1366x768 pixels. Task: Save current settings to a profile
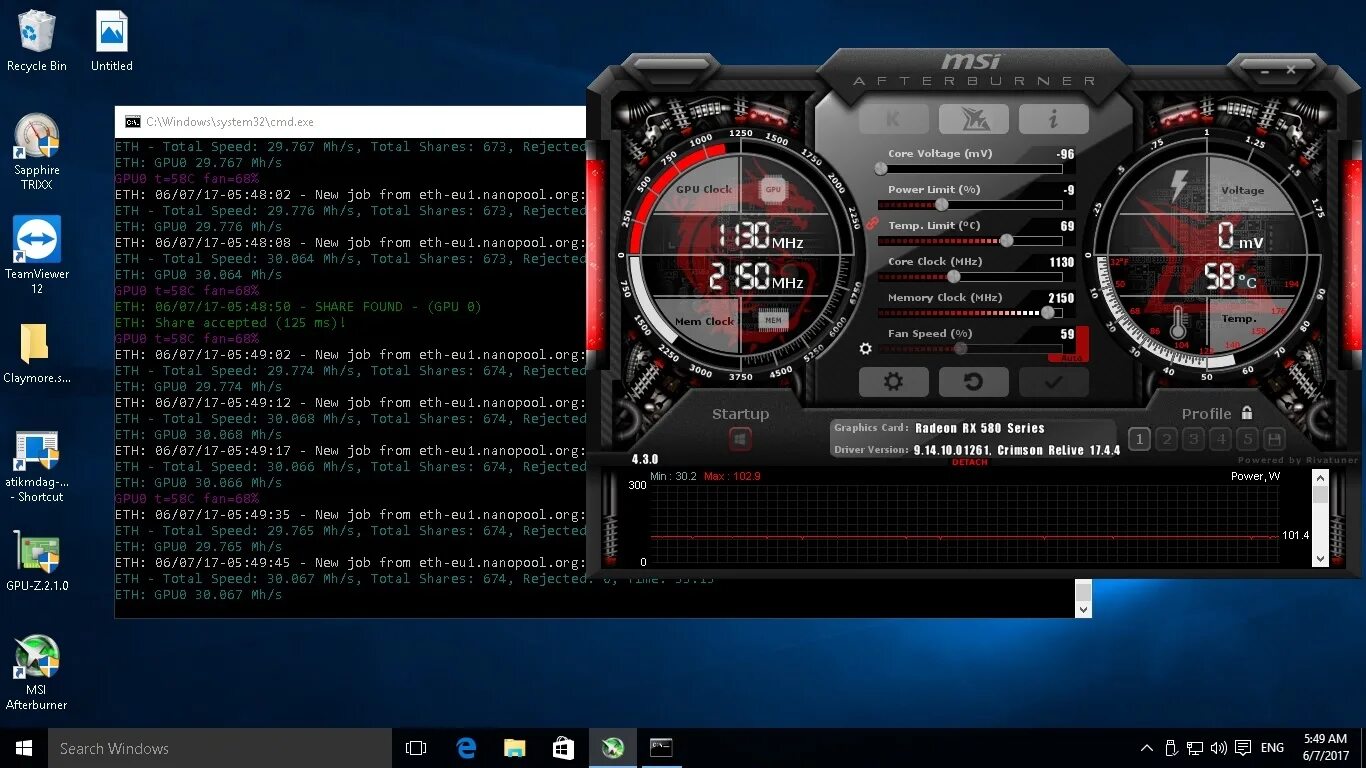click(x=1274, y=439)
